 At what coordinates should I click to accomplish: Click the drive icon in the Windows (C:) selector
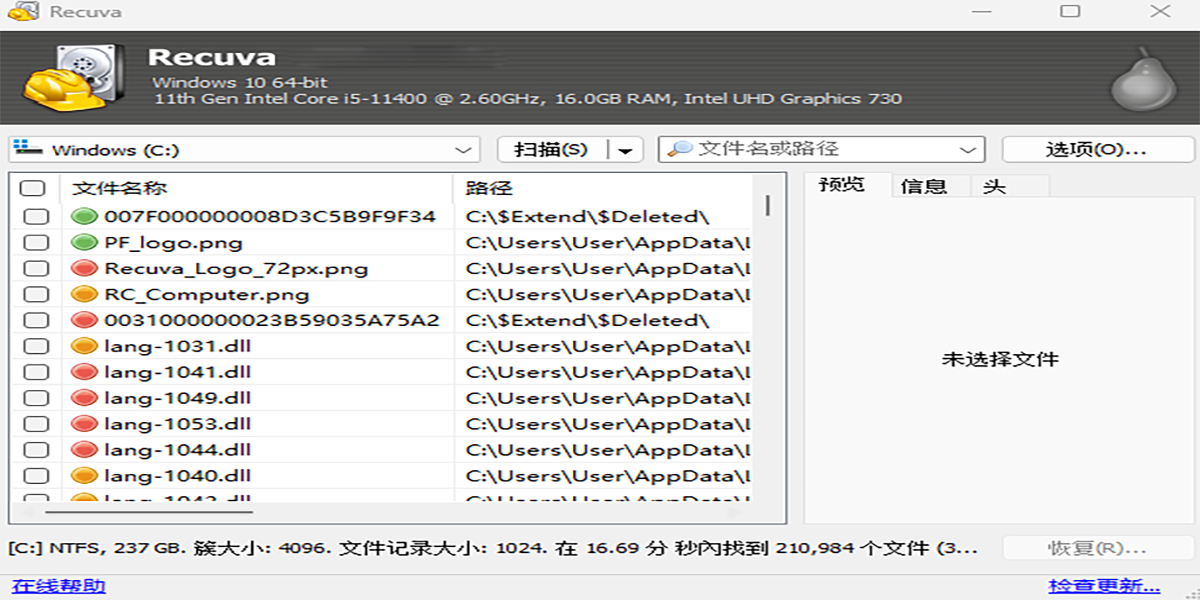point(28,149)
